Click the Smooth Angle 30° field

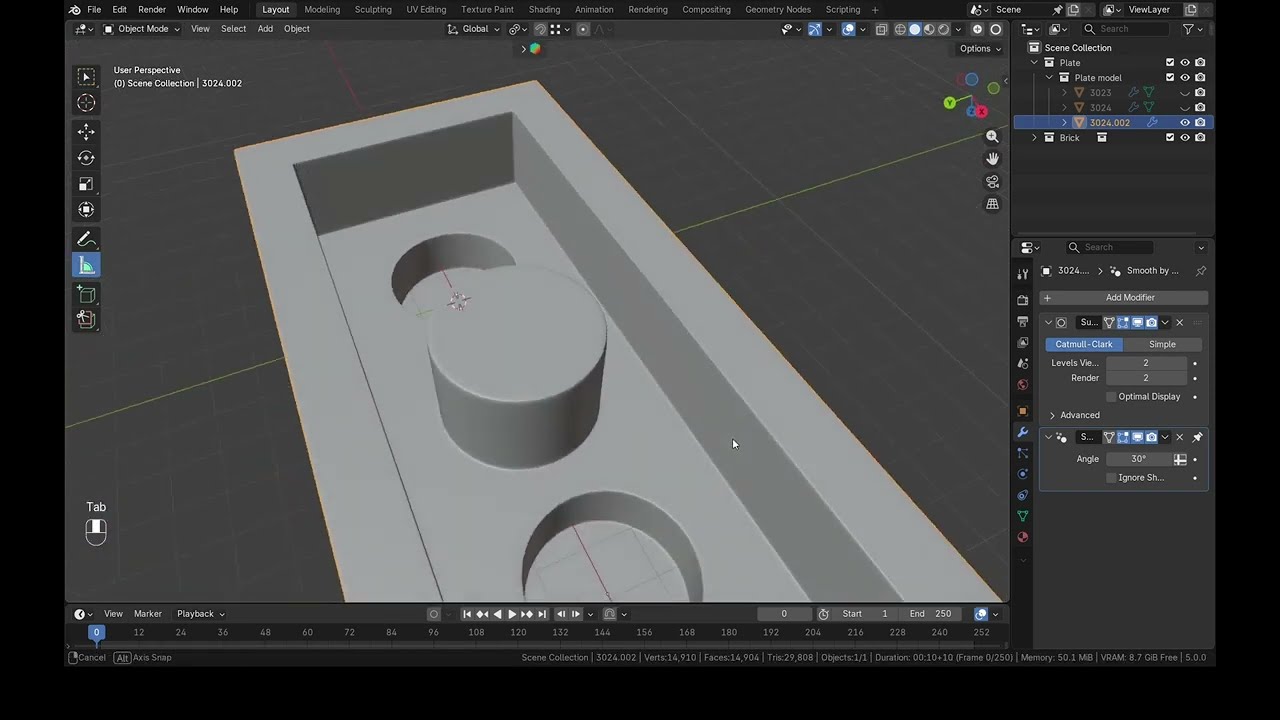[1138, 459]
